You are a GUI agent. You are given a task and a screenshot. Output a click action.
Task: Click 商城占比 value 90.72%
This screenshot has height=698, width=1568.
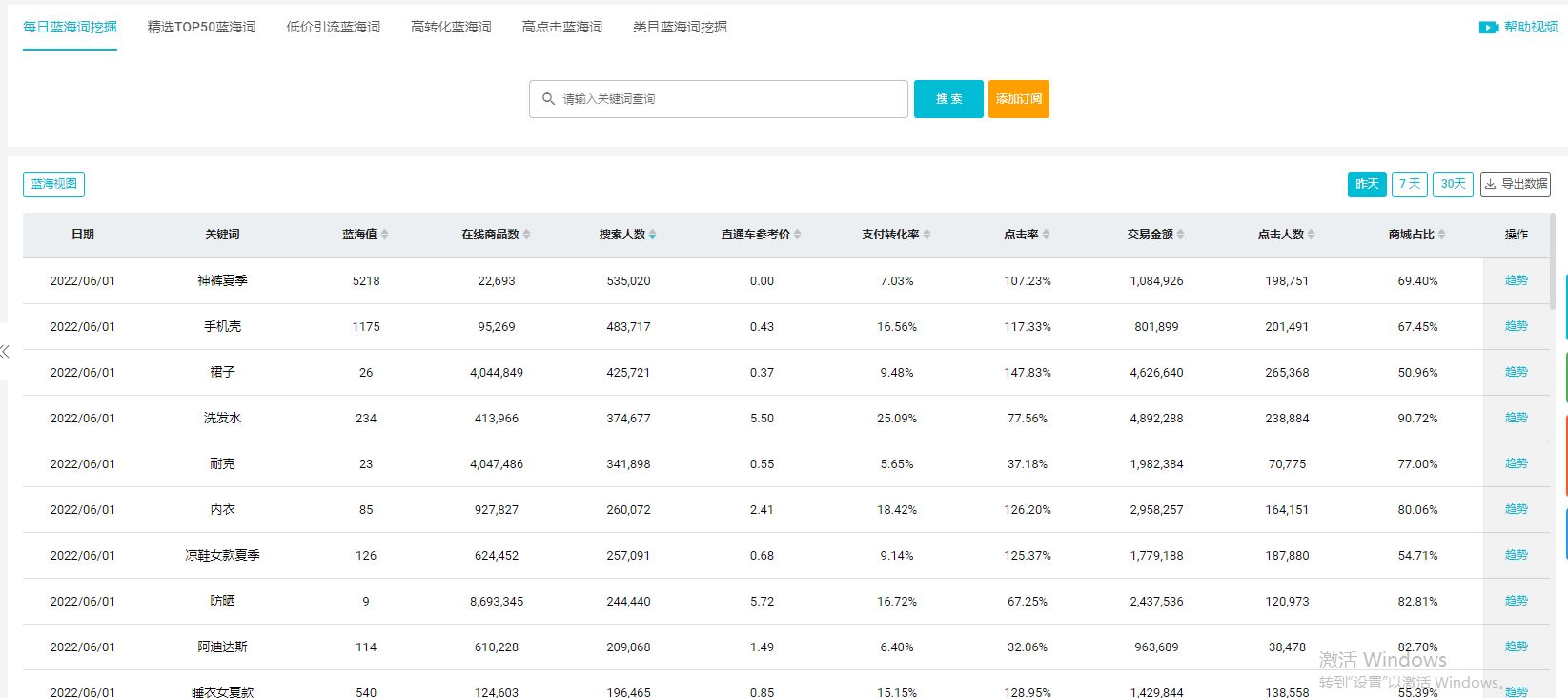click(x=1417, y=419)
